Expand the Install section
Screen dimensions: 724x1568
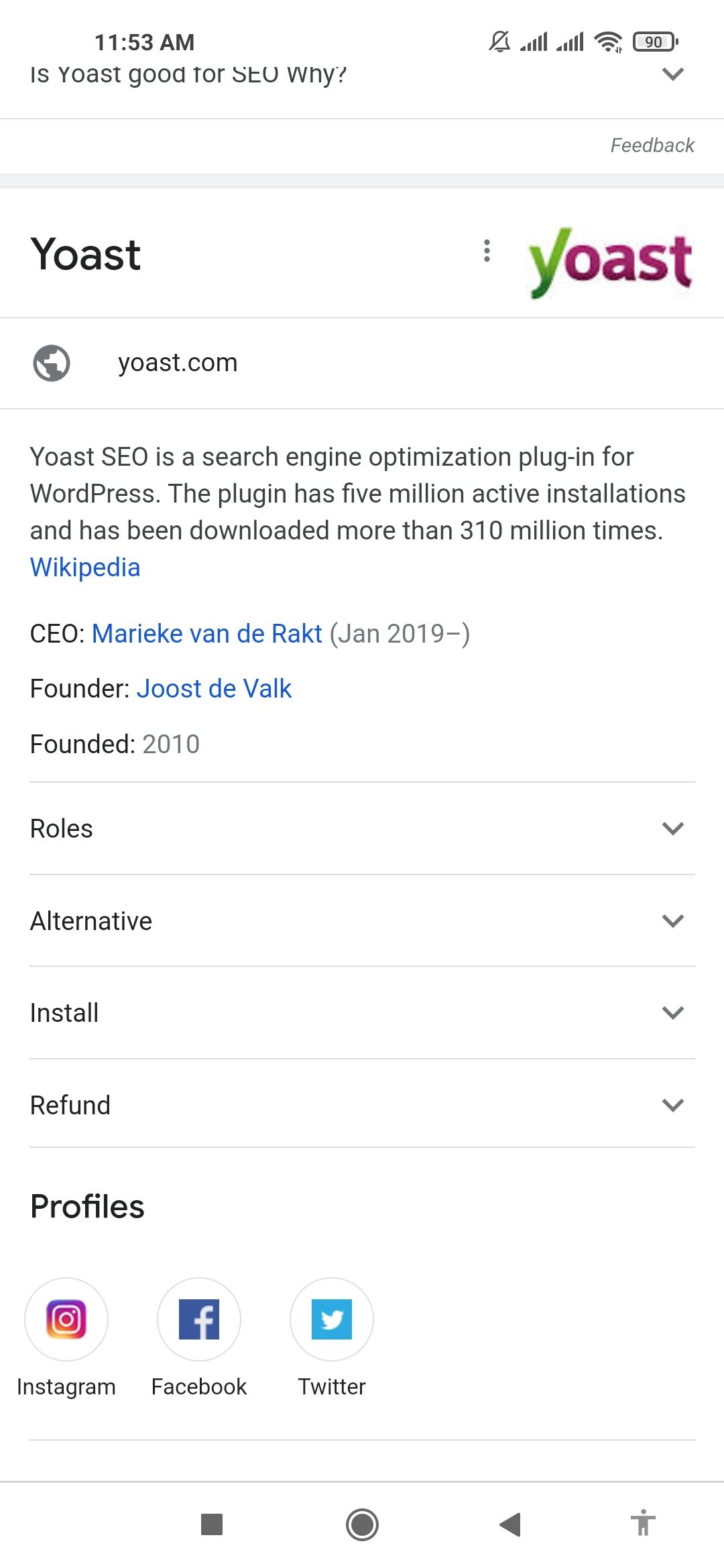click(x=674, y=1012)
